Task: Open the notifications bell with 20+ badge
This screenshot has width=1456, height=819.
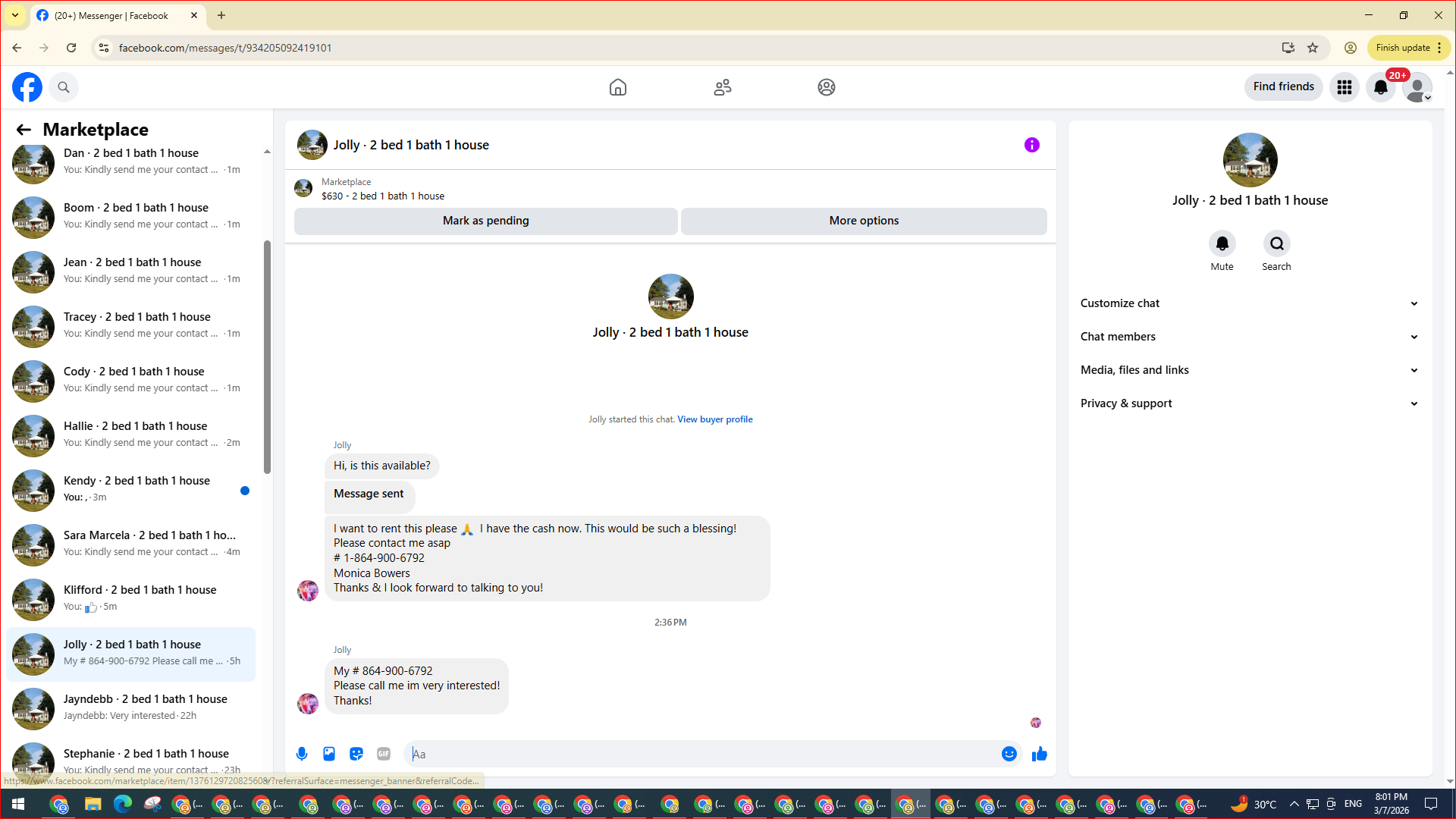Action: tap(1381, 87)
